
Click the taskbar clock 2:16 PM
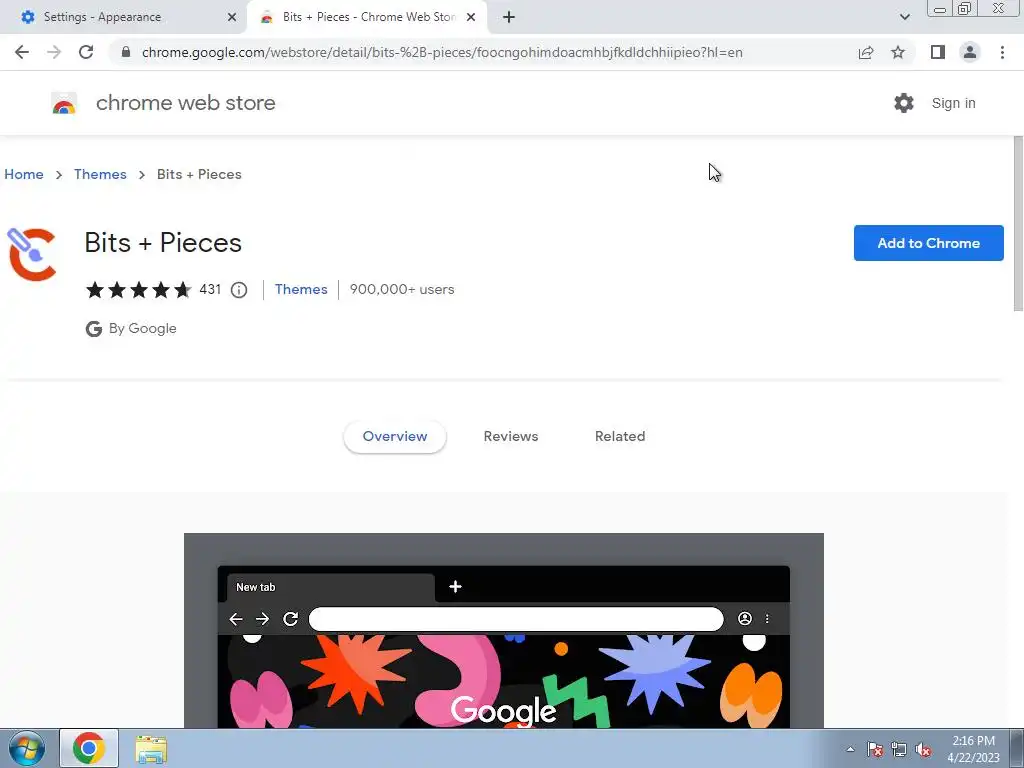(x=973, y=749)
